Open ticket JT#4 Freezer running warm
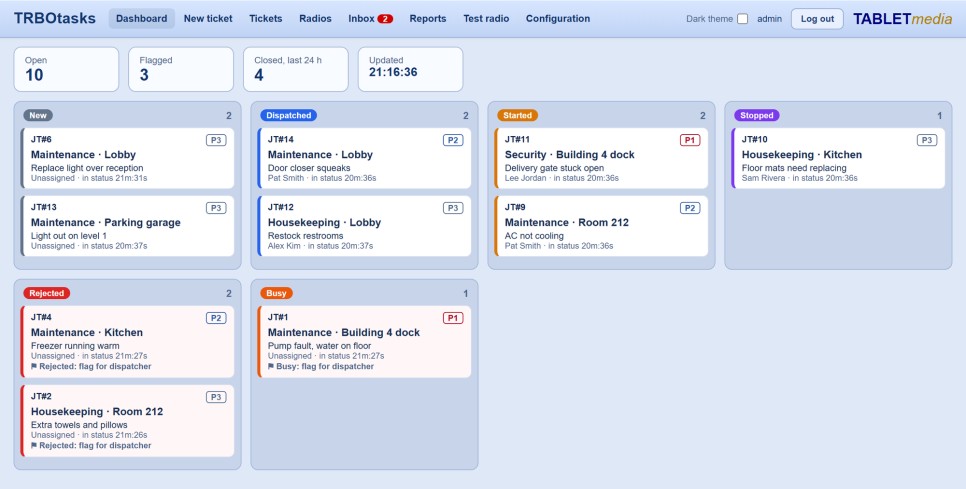This screenshot has width=966, height=489. point(128,342)
